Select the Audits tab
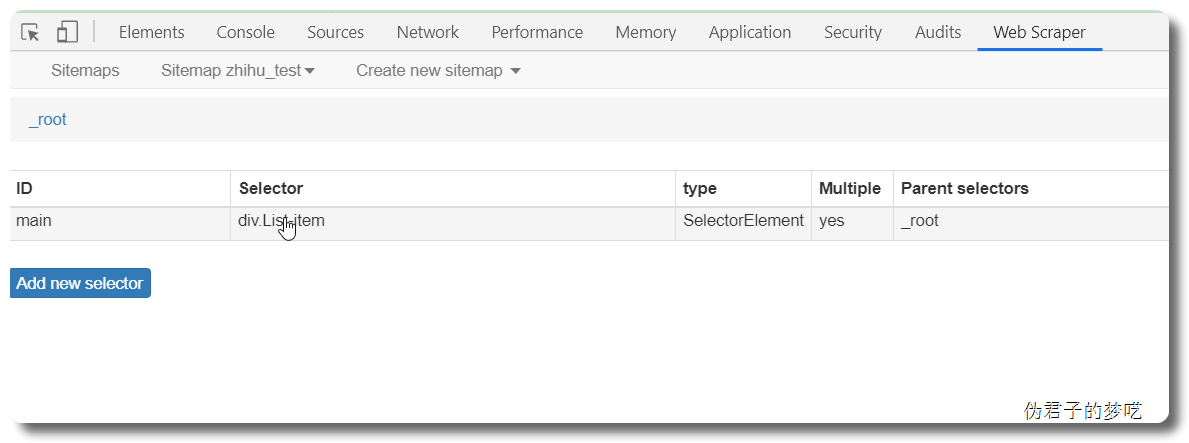Viewport: 1189px width, 443px height. [x=938, y=32]
